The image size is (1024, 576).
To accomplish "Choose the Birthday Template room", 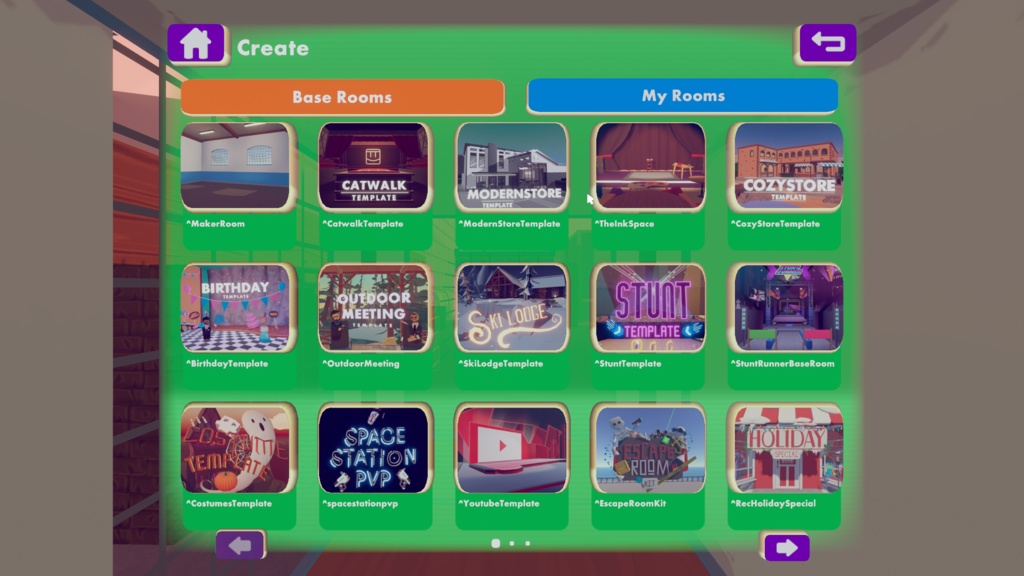I will point(237,307).
